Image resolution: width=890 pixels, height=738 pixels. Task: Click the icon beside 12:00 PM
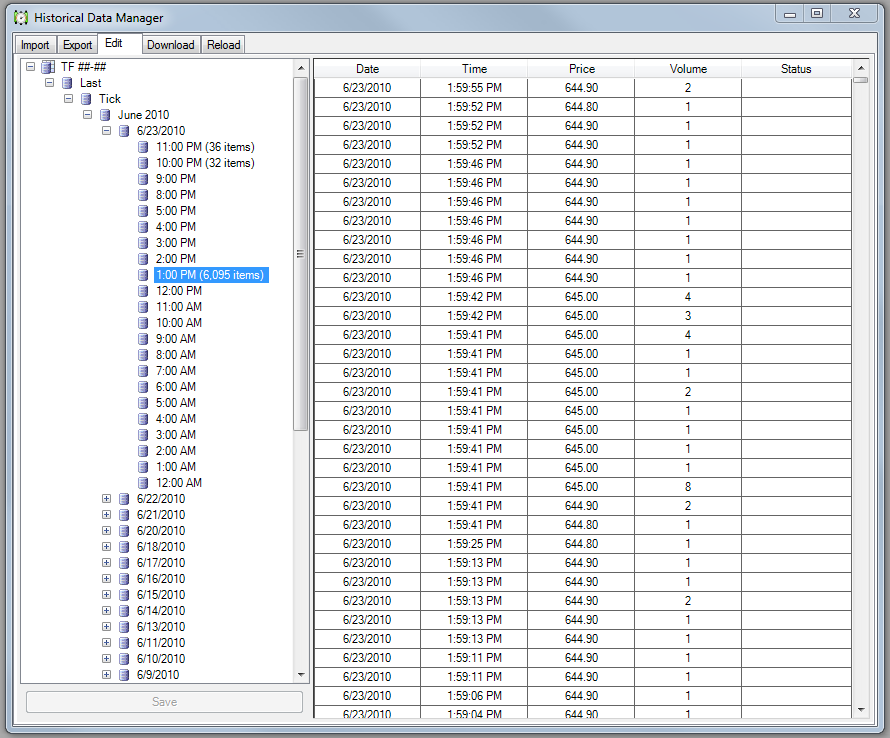pos(144,291)
